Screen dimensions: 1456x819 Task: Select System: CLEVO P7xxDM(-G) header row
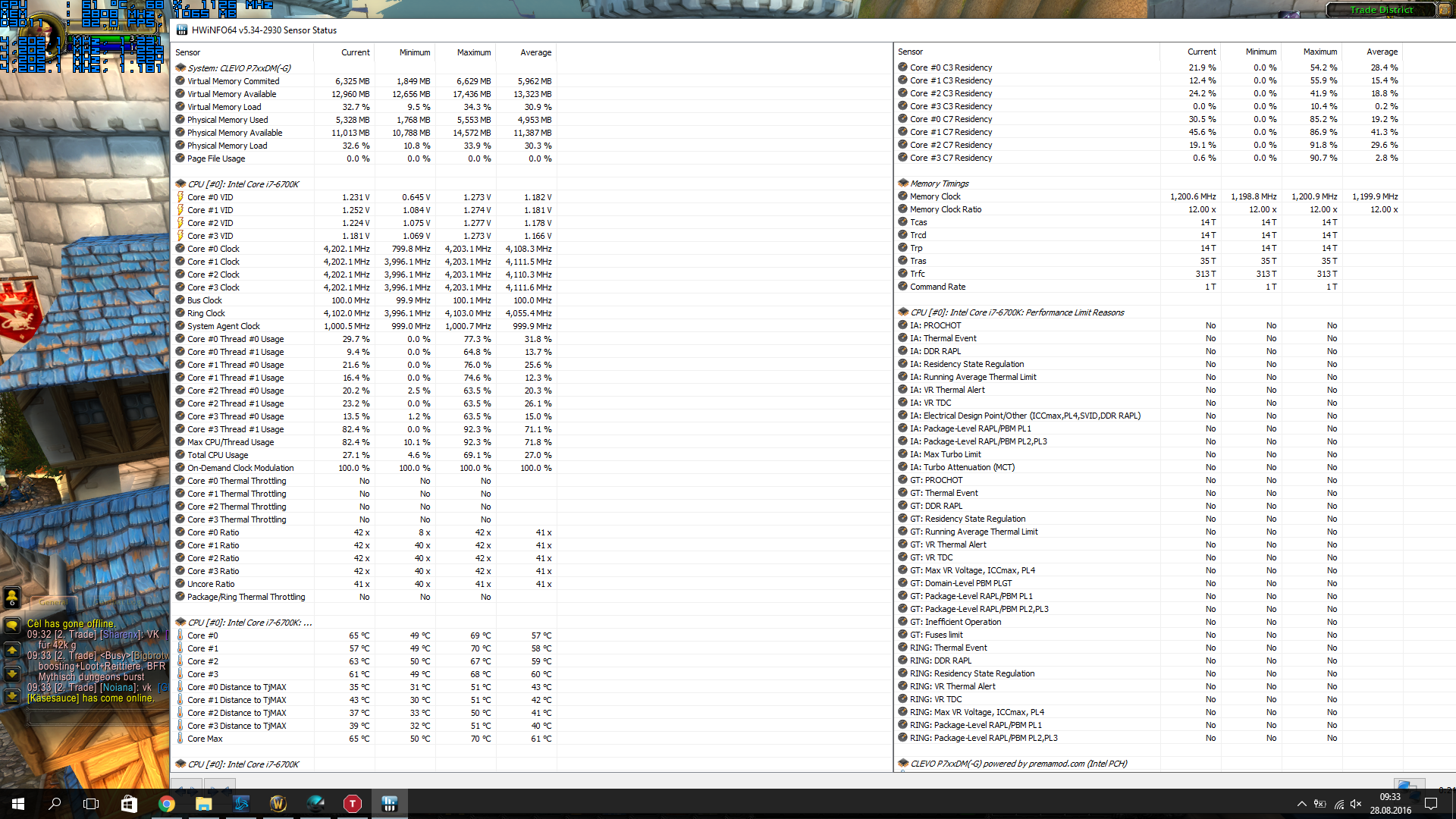pos(364,68)
